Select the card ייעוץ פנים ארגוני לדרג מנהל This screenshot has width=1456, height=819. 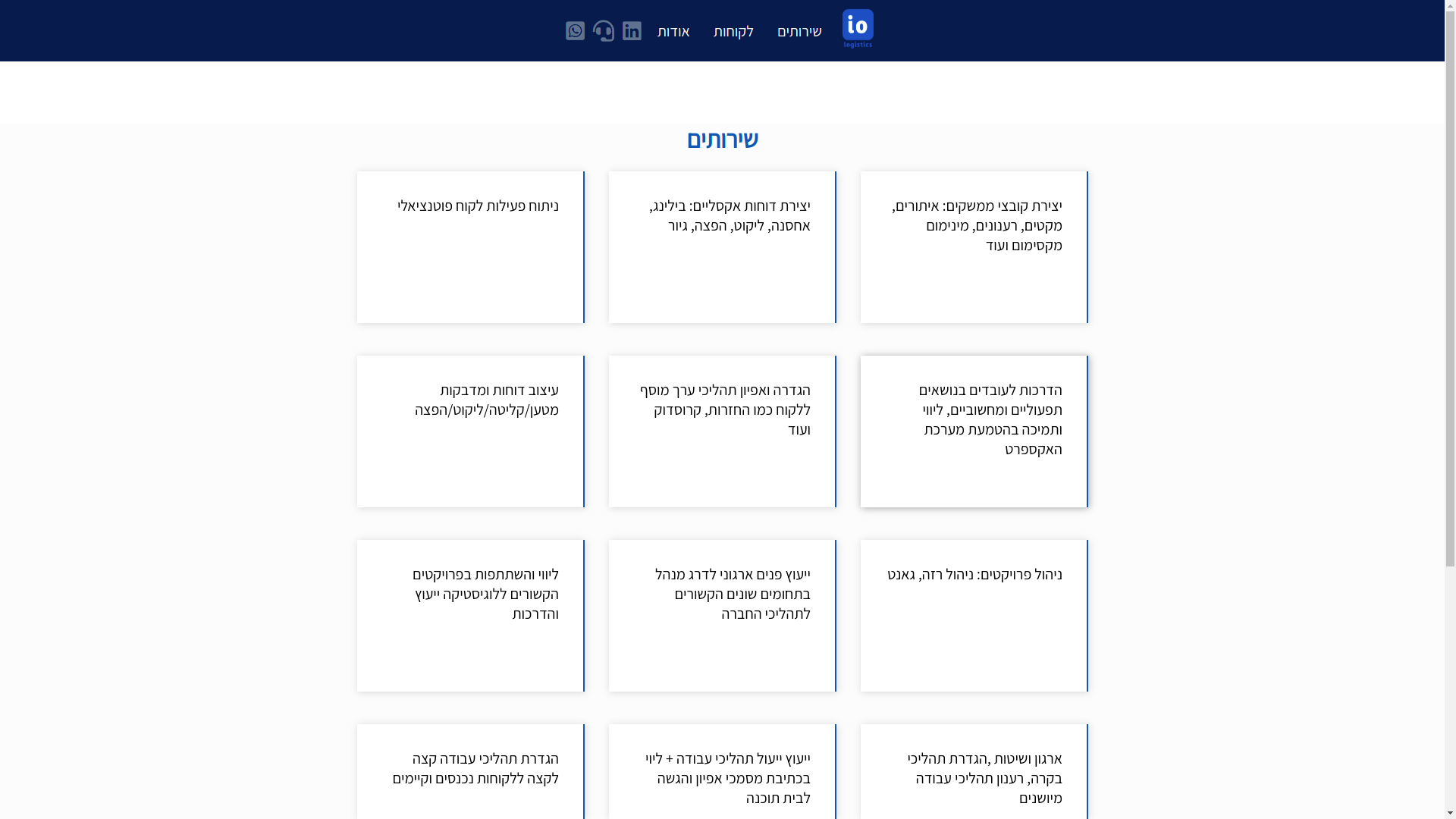(x=723, y=616)
